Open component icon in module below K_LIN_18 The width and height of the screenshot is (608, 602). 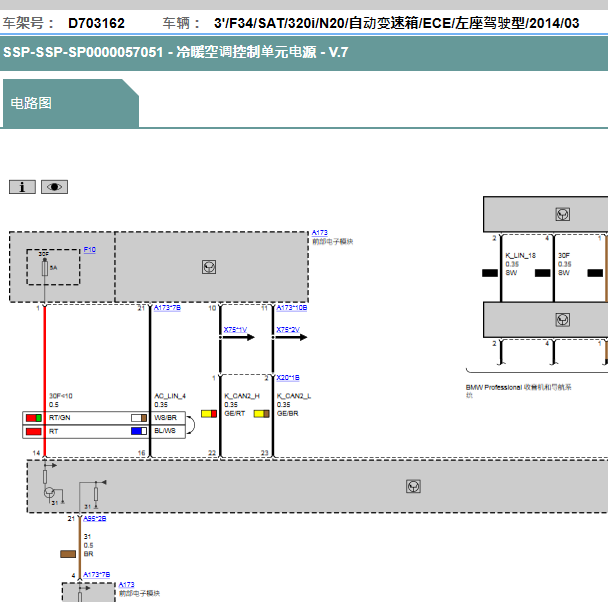pyautogui.click(x=563, y=320)
